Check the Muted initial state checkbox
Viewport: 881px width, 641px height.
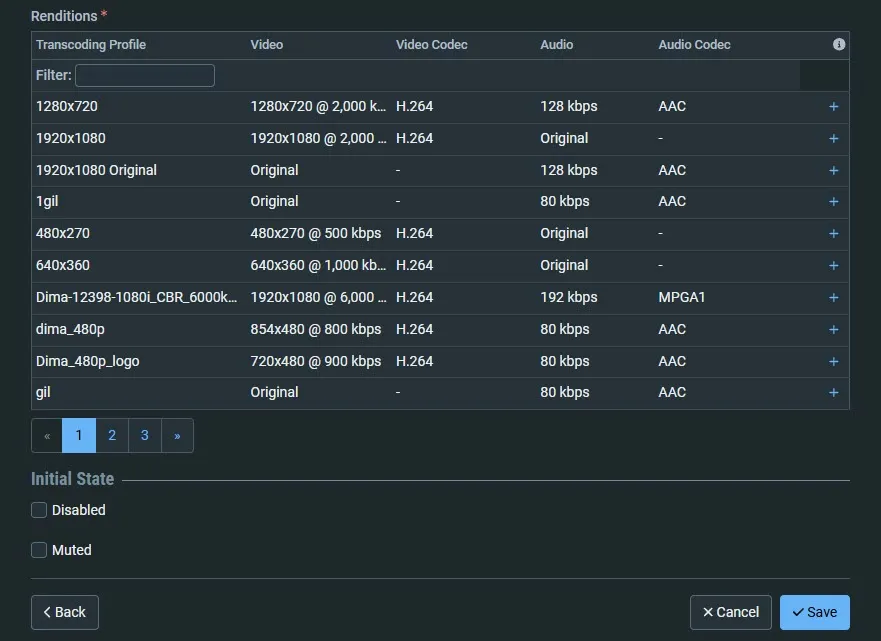[39, 550]
